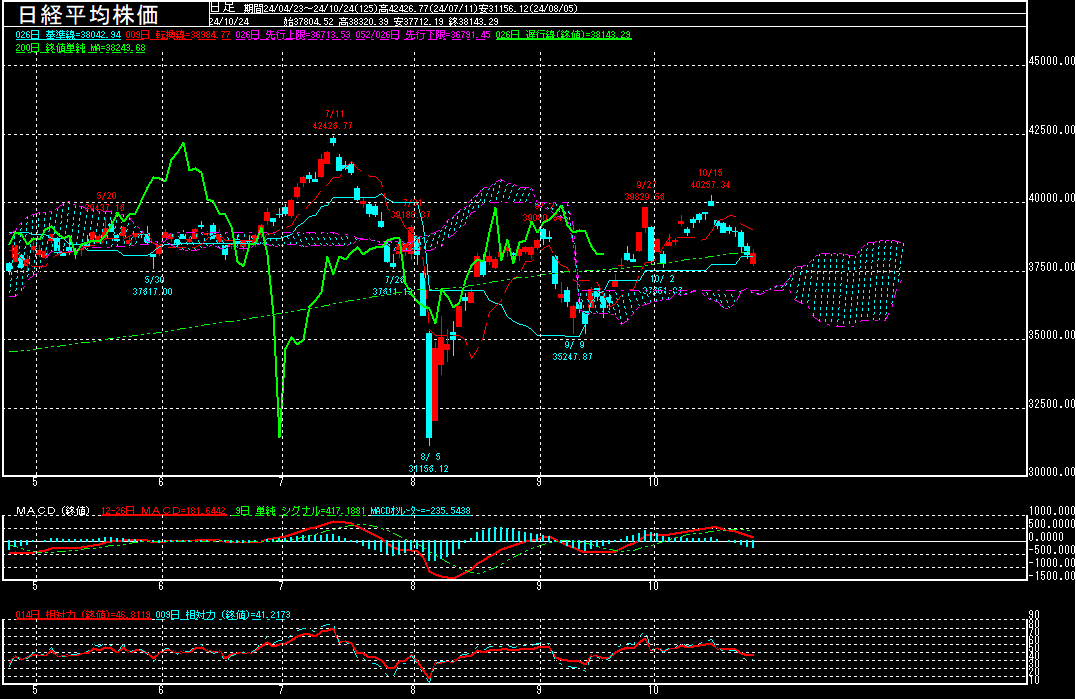Click the 32500.00 price axis label

[x=1051, y=403]
